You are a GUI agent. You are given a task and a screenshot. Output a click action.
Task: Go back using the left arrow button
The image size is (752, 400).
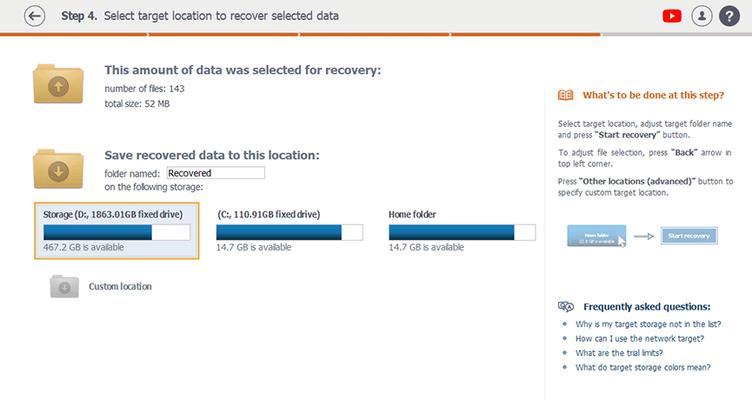pyautogui.click(x=35, y=16)
